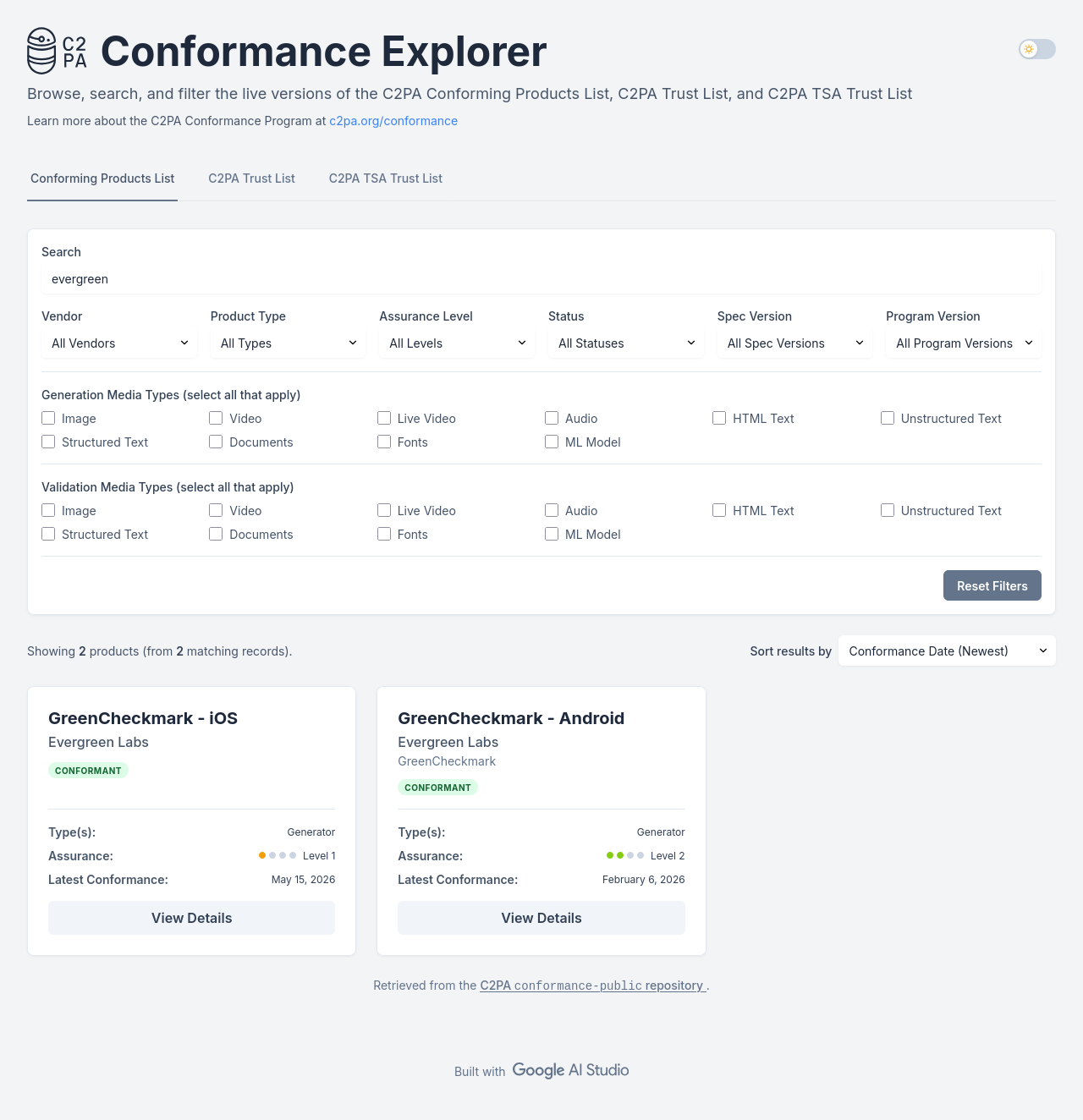The width and height of the screenshot is (1083, 1120).
Task: Enable Documents under Generation Media Types
Action: coord(216,442)
